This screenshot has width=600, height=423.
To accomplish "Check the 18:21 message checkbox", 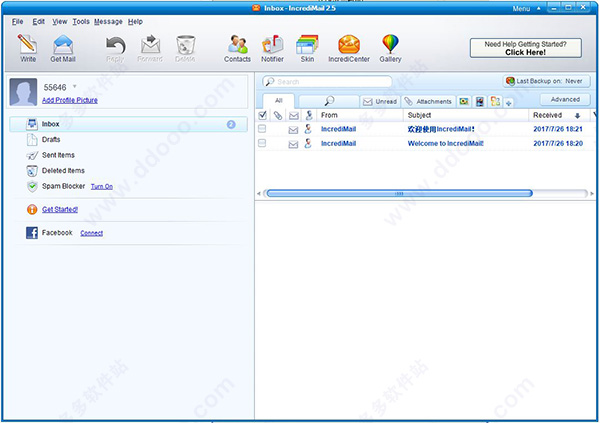I will point(262,129).
